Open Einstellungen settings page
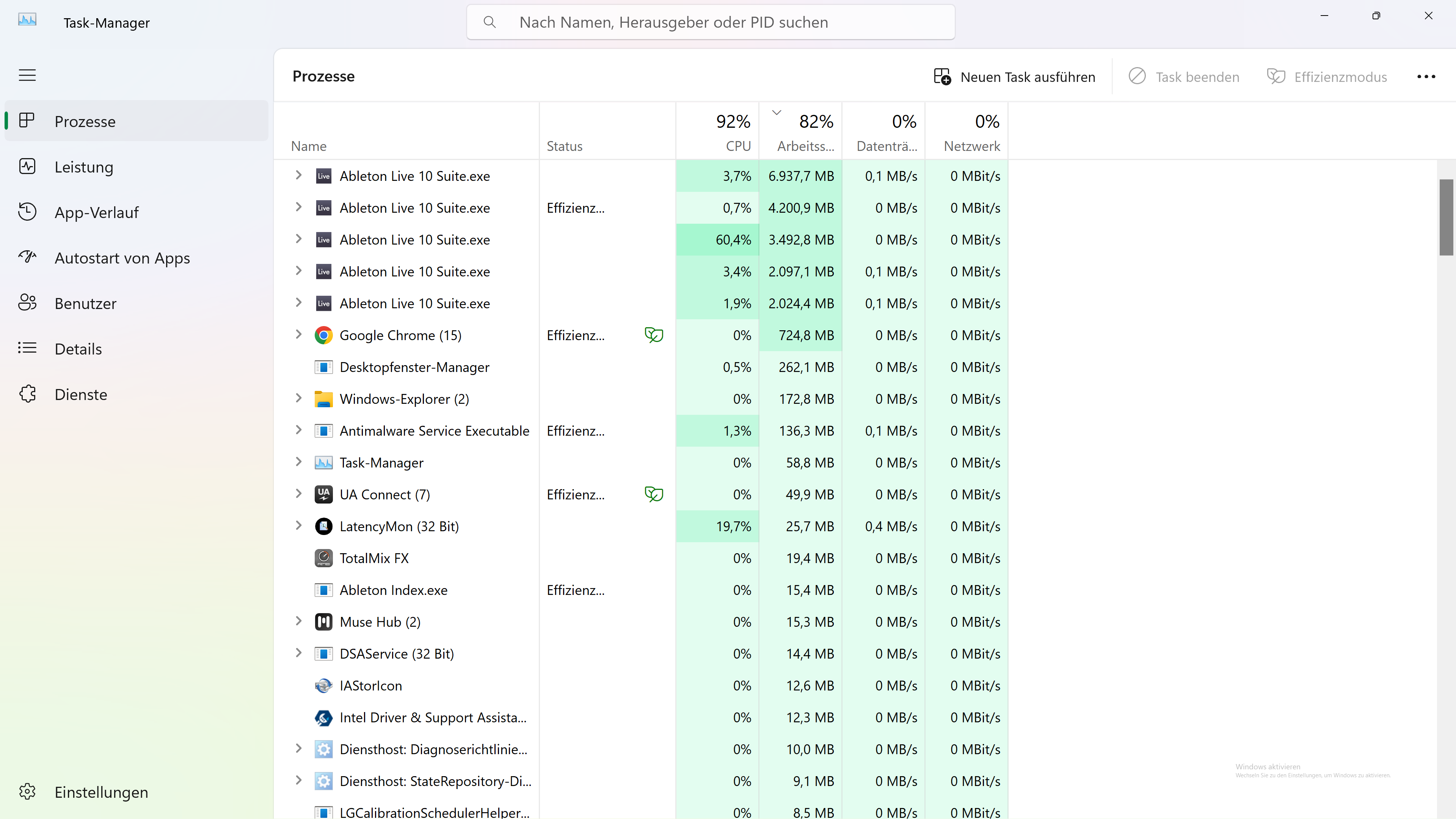 click(136, 792)
